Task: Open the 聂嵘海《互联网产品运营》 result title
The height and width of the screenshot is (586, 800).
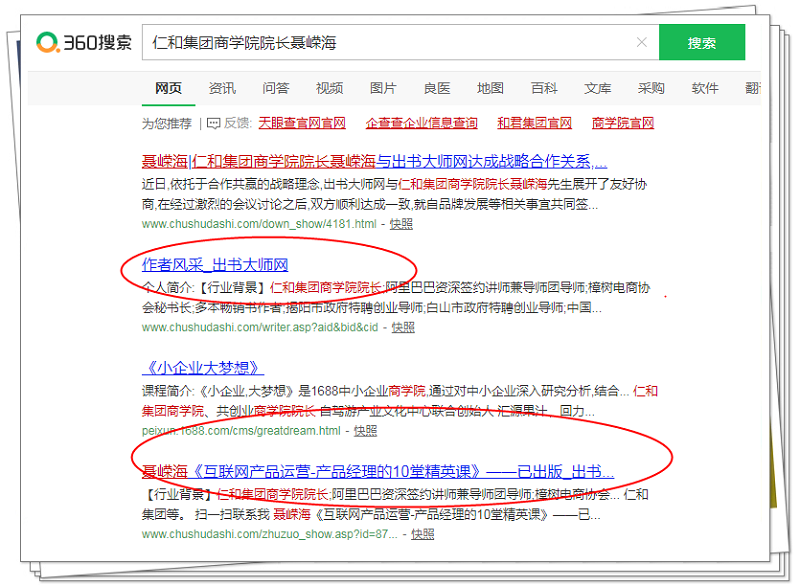Action: click(x=377, y=472)
